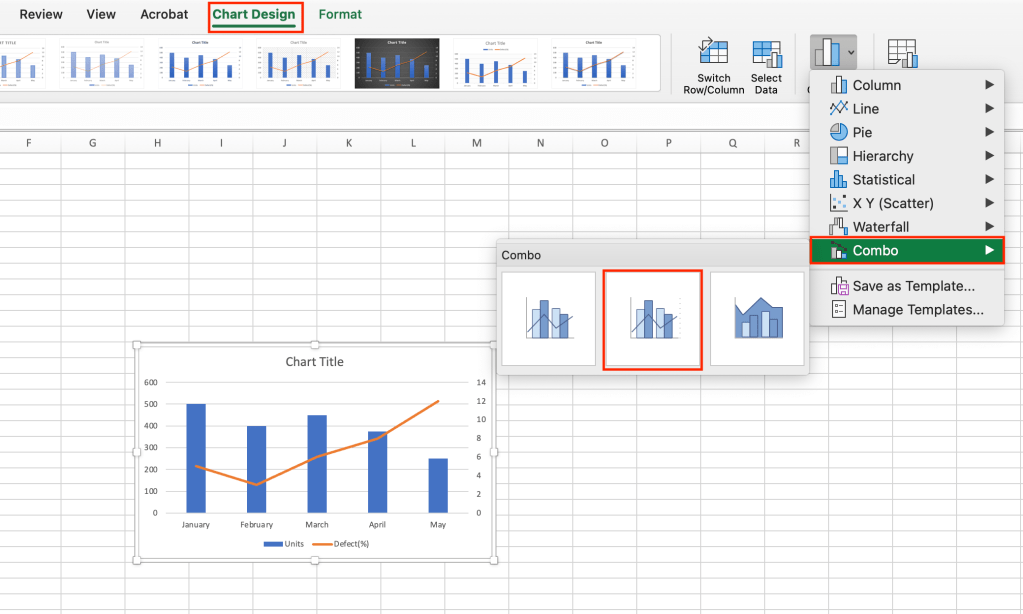Screen dimensions: 1023x614
Task: Click the Pie chart icon in menu
Action: [838, 132]
